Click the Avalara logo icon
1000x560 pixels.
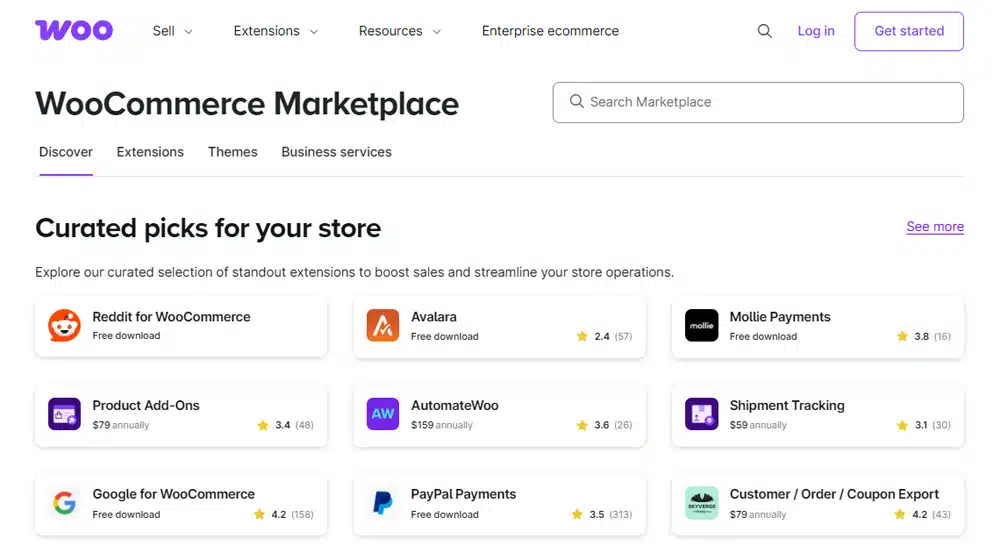(x=383, y=325)
